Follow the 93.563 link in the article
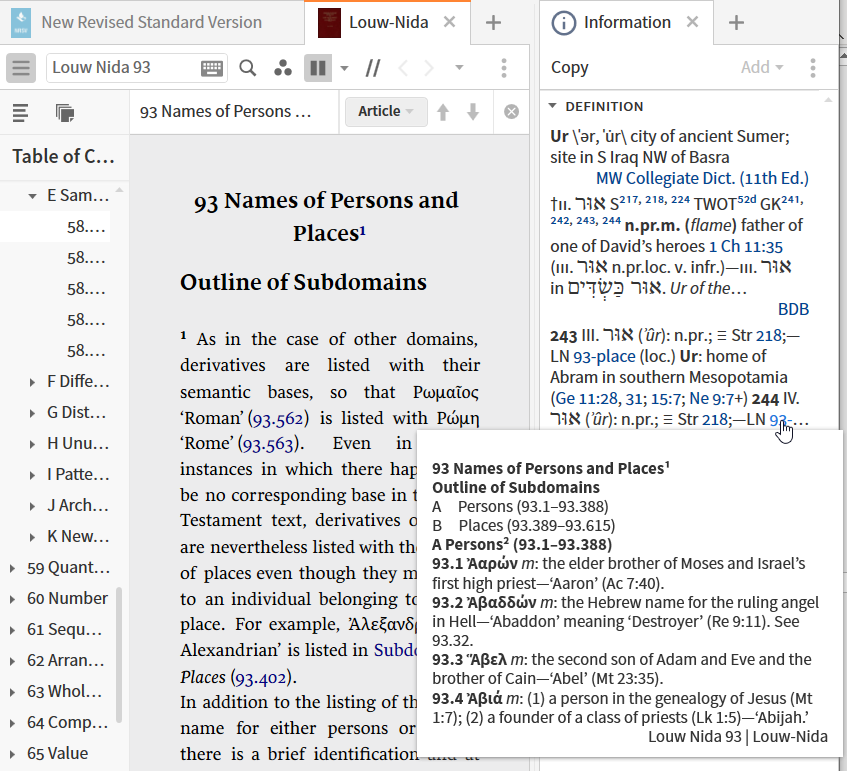The height and width of the screenshot is (771, 847). (267, 444)
